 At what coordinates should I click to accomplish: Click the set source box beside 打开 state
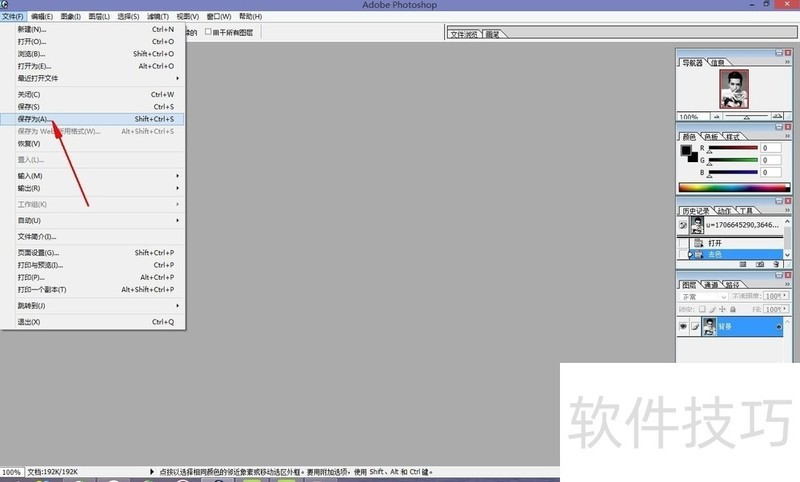click(x=683, y=243)
